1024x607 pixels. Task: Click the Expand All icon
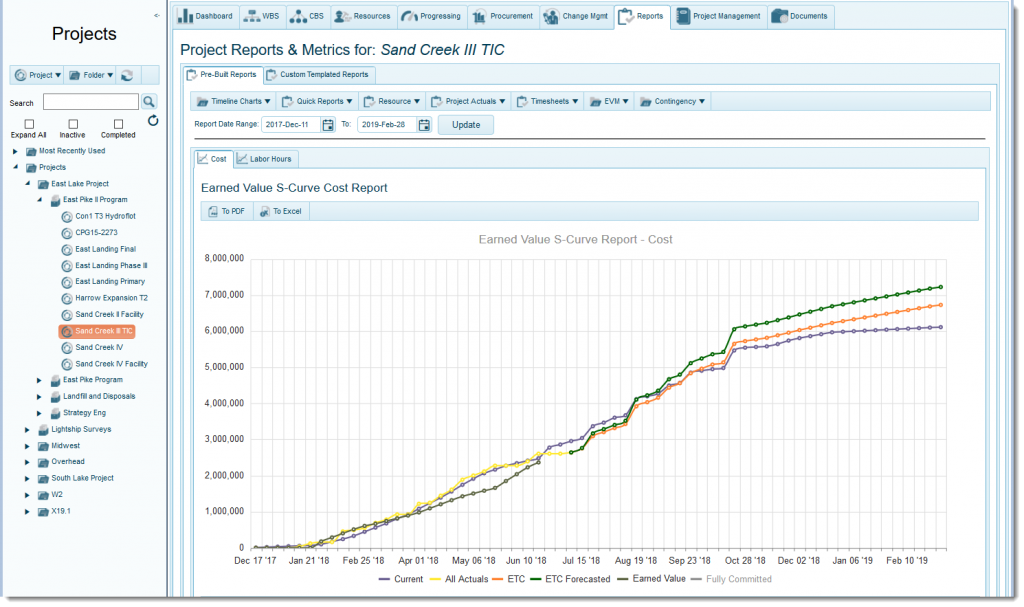(x=28, y=126)
